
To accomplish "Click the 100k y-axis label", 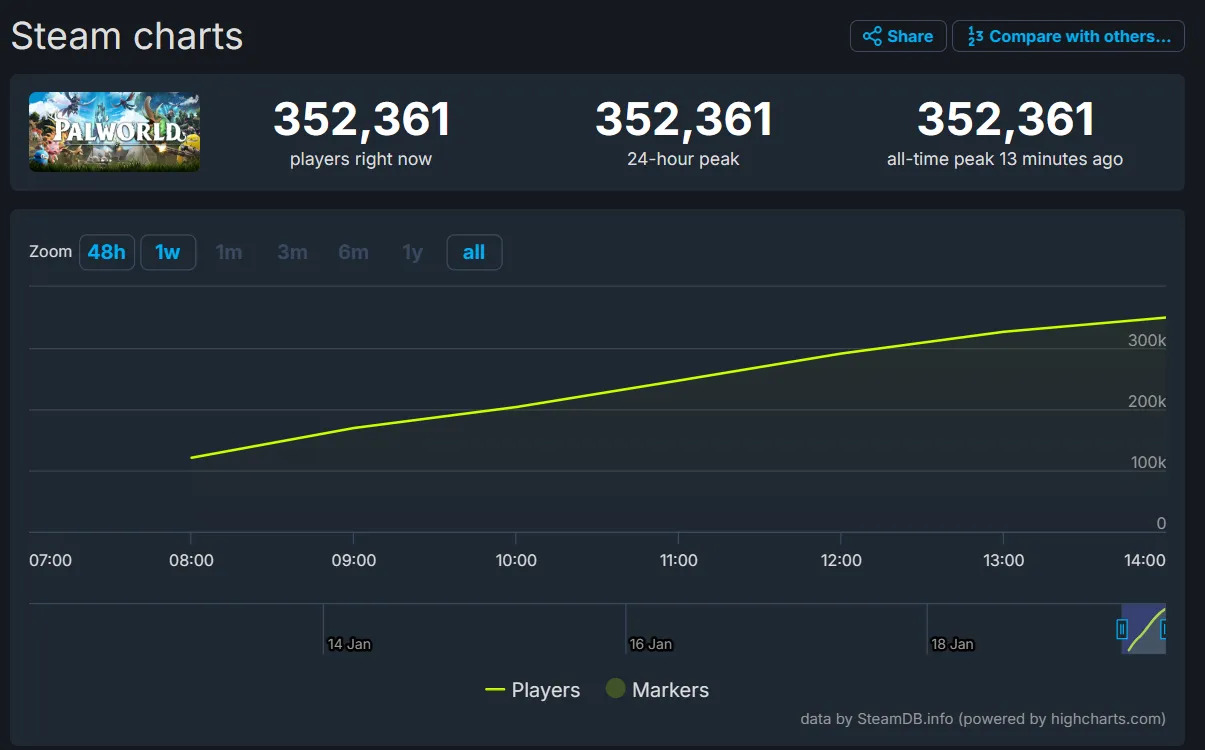I will click(1147, 462).
